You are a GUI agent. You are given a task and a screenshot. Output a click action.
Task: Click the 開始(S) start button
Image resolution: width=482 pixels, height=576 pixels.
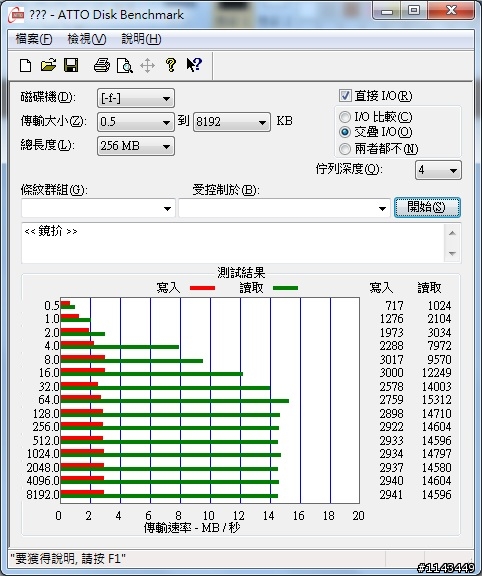click(427, 208)
